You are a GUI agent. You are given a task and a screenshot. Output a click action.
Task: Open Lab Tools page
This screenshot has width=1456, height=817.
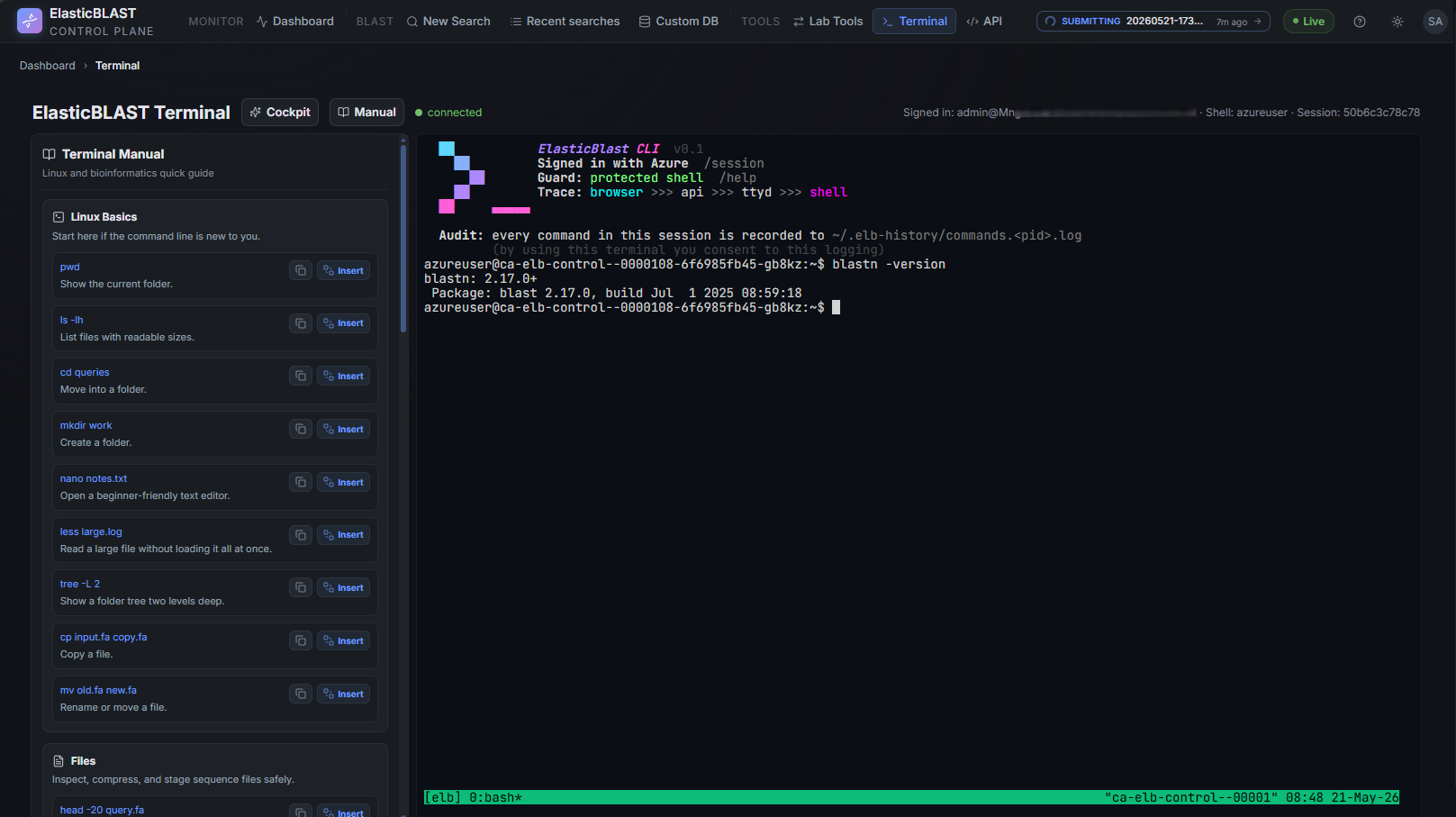[x=827, y=22]
